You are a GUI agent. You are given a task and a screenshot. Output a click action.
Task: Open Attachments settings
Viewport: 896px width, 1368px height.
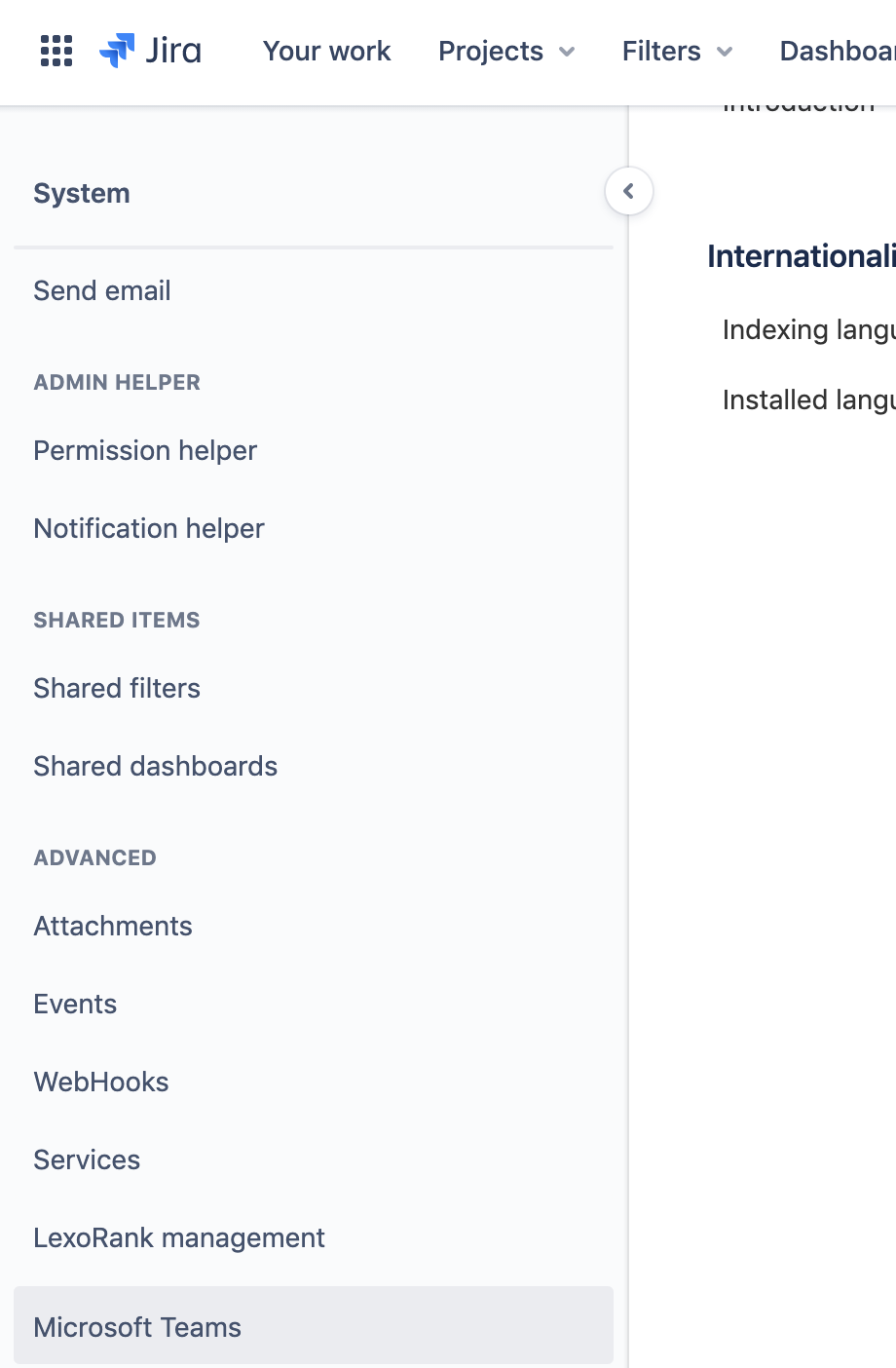[x=112, y=926]
